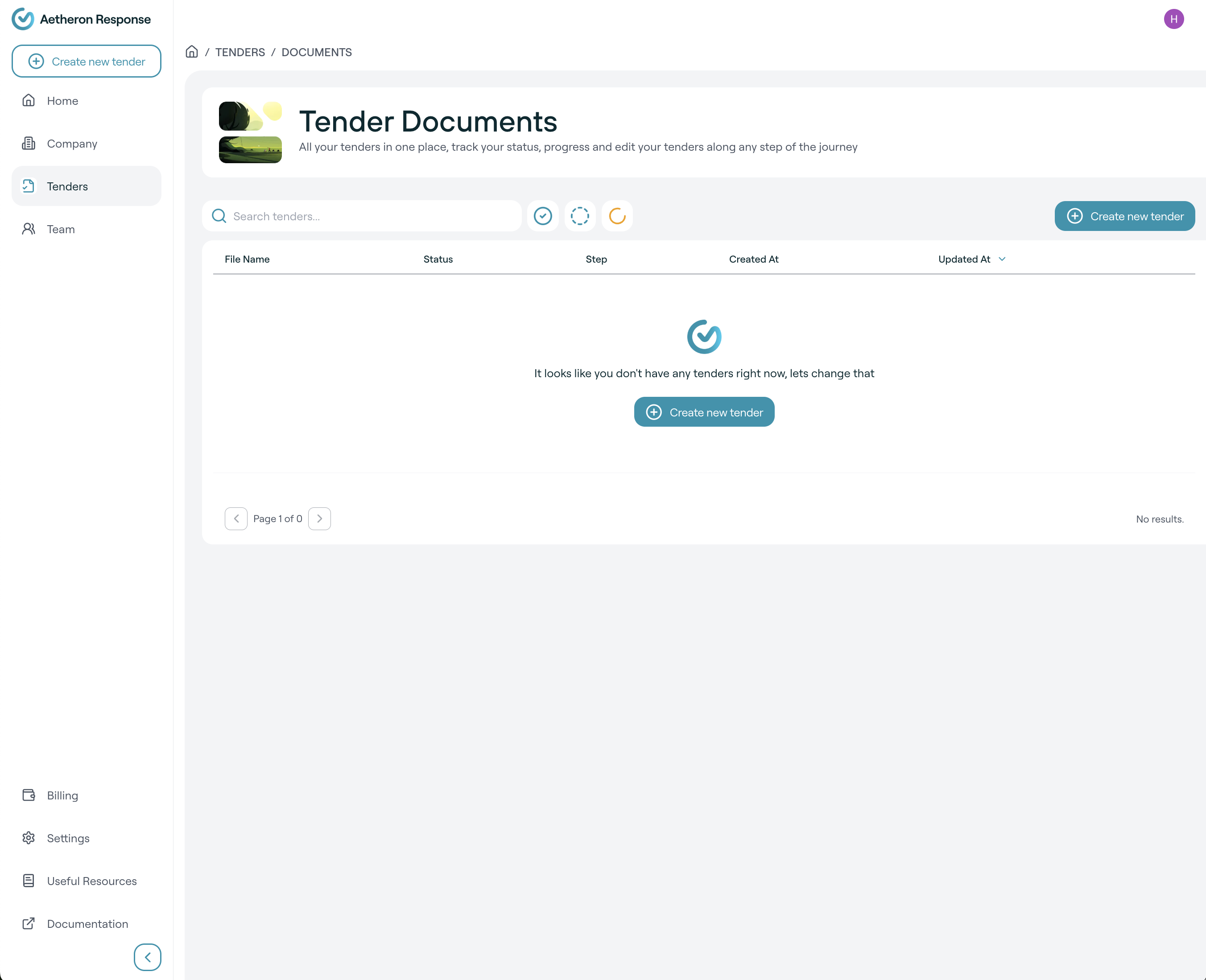Open Home in the sidebar
The width and height of the screenshot is (1206, 980).
[63, 101]
